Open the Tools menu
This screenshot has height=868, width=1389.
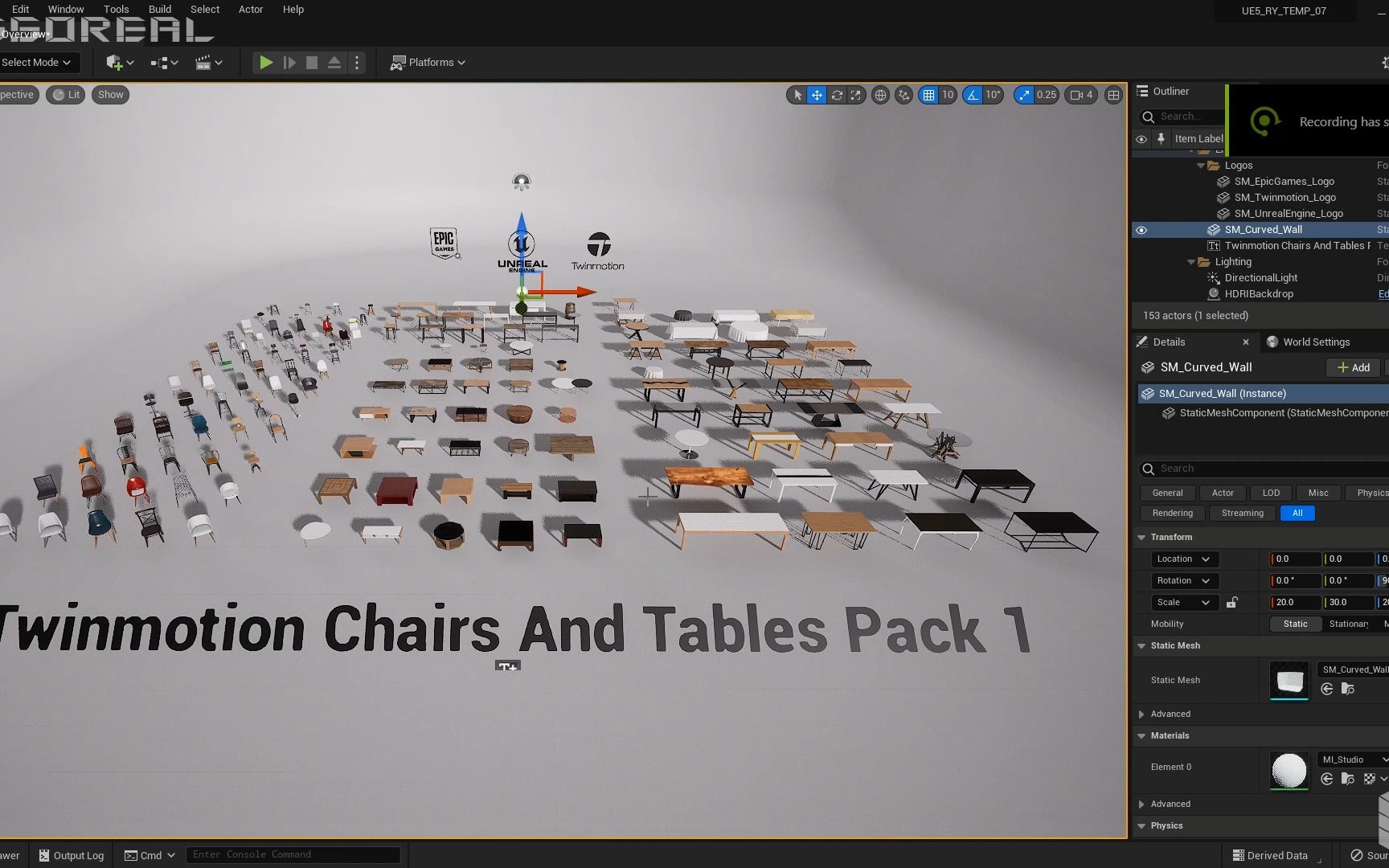[x=116, y=9]
